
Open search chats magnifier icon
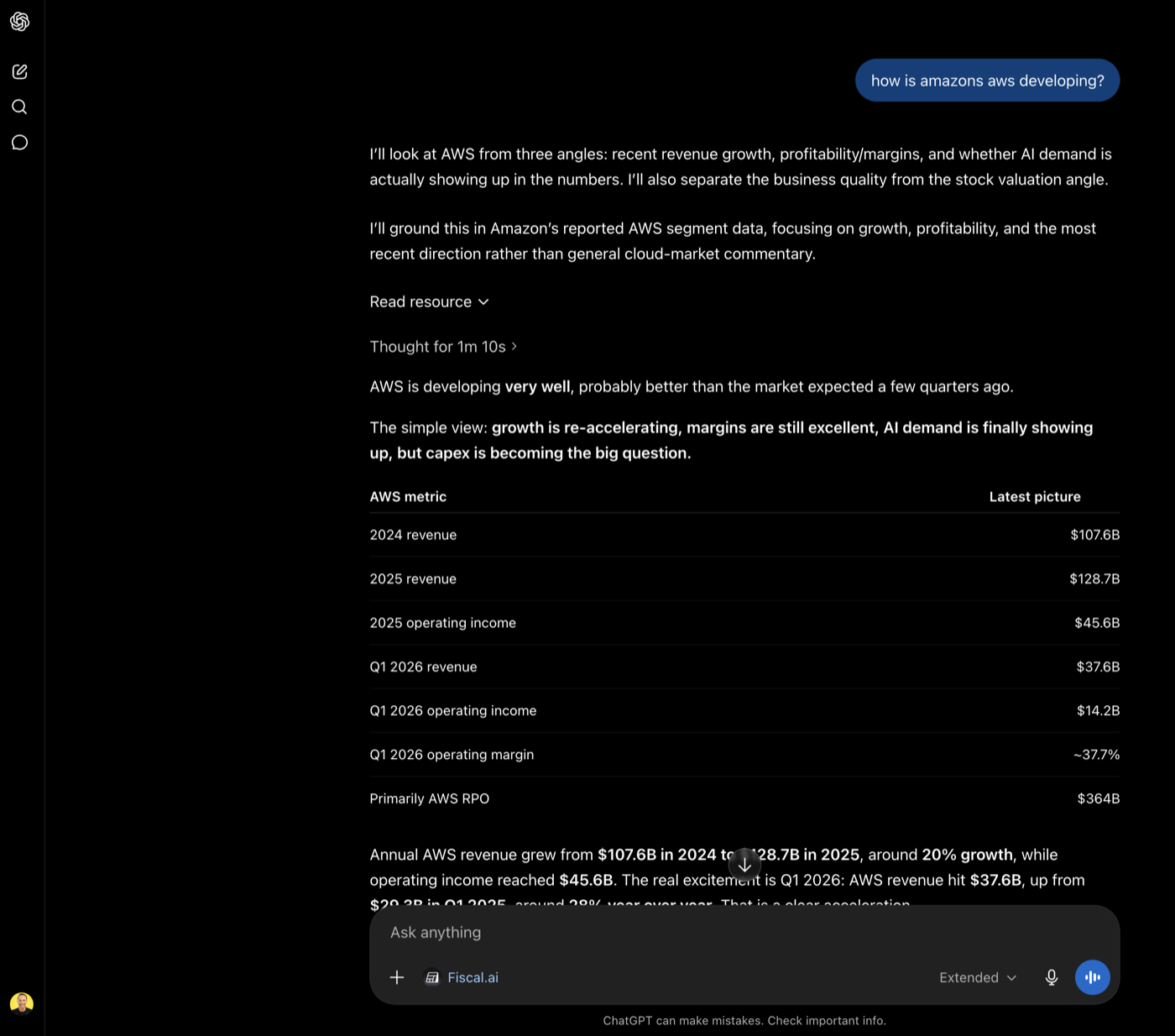20,107
